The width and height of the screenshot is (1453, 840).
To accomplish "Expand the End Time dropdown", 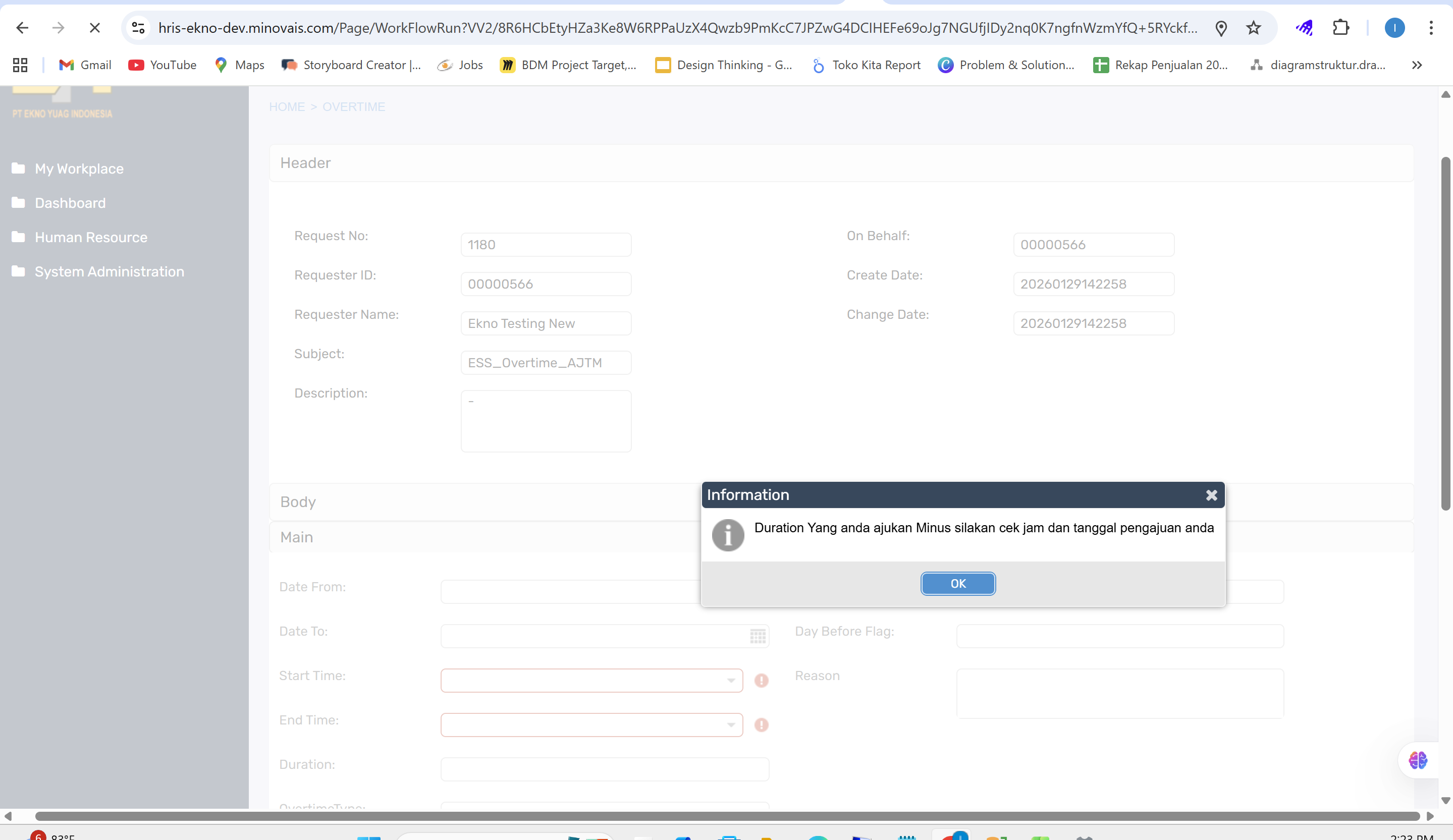I will click(x=730, y=724).
